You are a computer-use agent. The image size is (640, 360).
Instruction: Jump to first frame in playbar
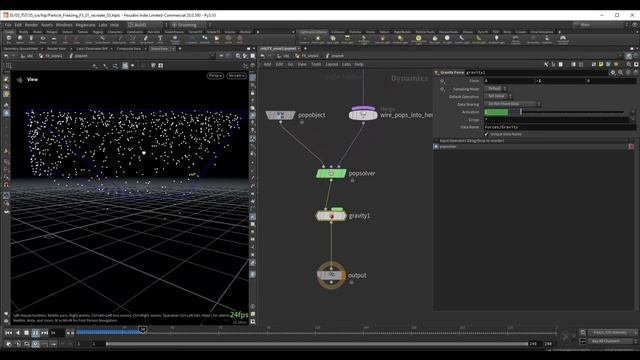tap(9, 333)
